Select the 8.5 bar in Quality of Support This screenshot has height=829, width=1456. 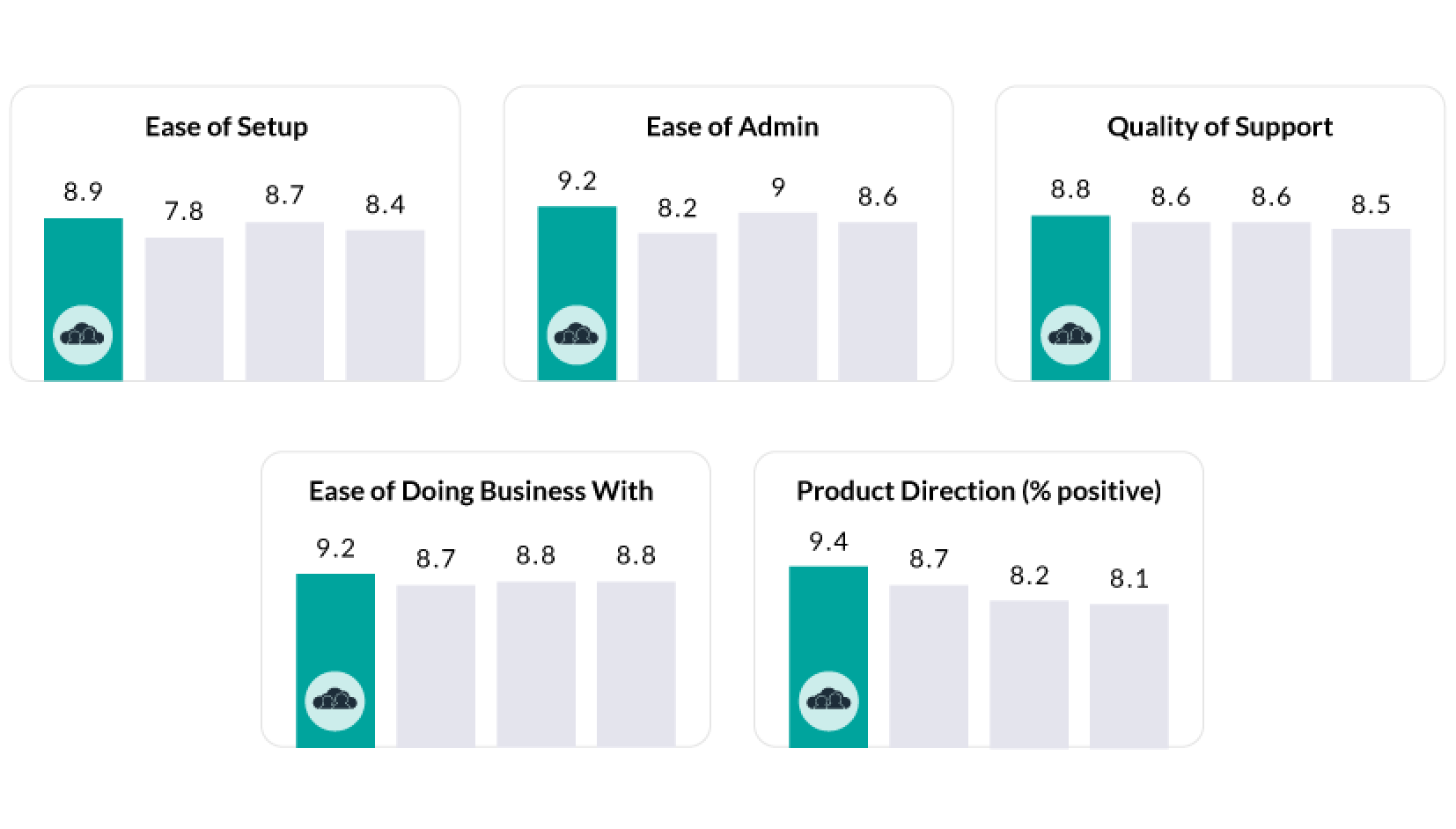coord(1371,304)
